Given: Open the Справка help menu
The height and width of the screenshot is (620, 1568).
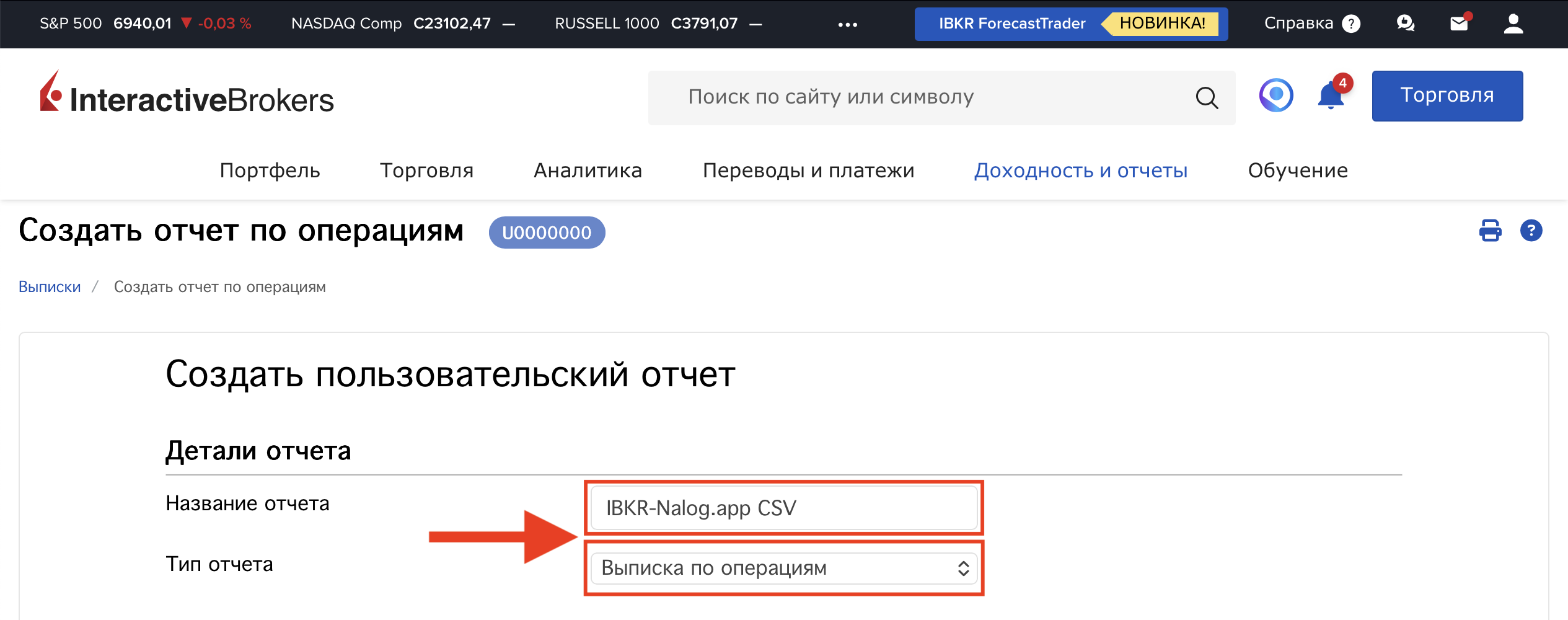Looking at the screenshot, I should click(x=1311, y=24).
